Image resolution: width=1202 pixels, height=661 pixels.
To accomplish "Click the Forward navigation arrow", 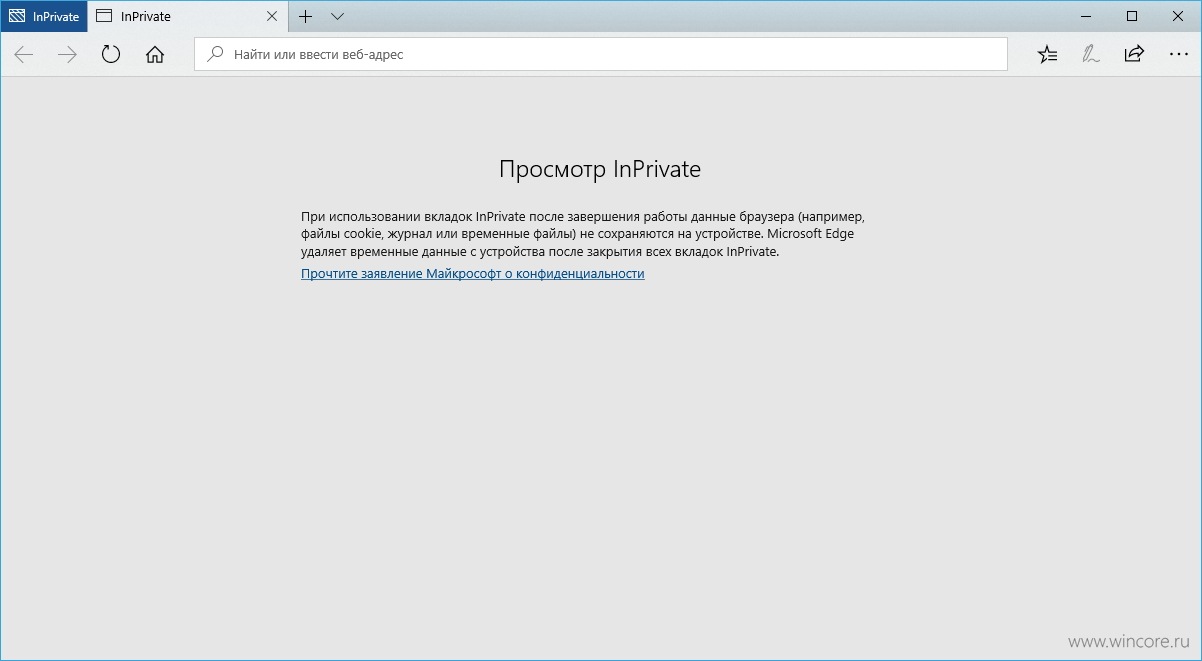I will click(x=67, y=55).
